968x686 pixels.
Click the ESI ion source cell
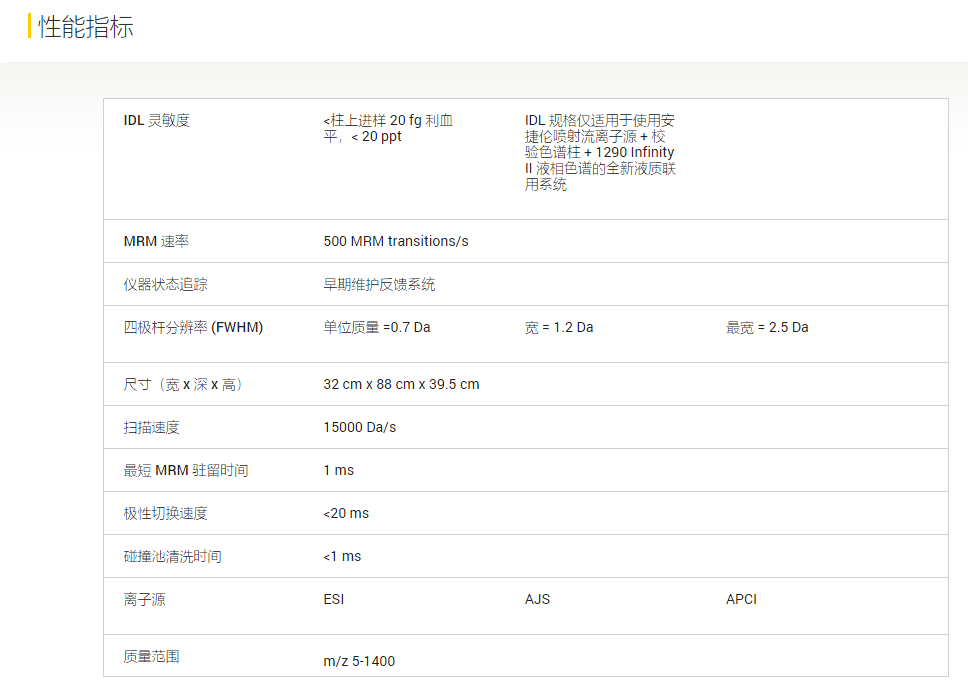tap(333, 600)
